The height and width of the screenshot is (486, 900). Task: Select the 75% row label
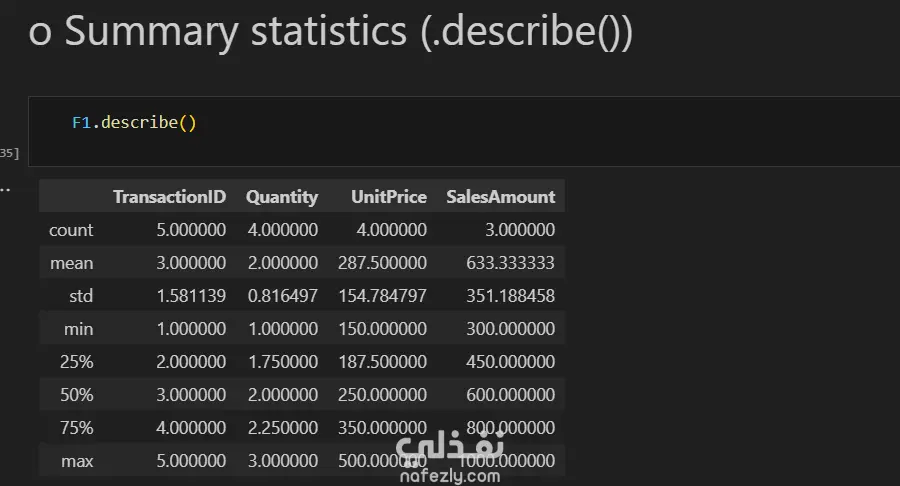point(76,428)
